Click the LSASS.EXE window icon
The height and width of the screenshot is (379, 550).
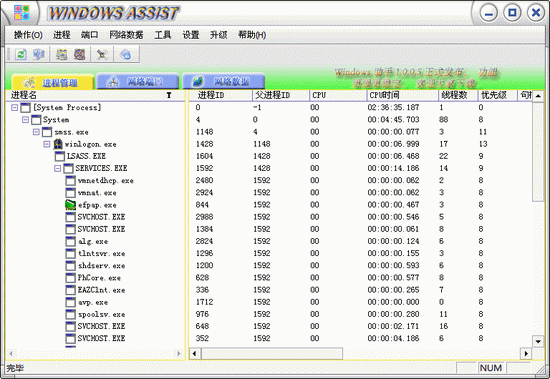[60, 156]
